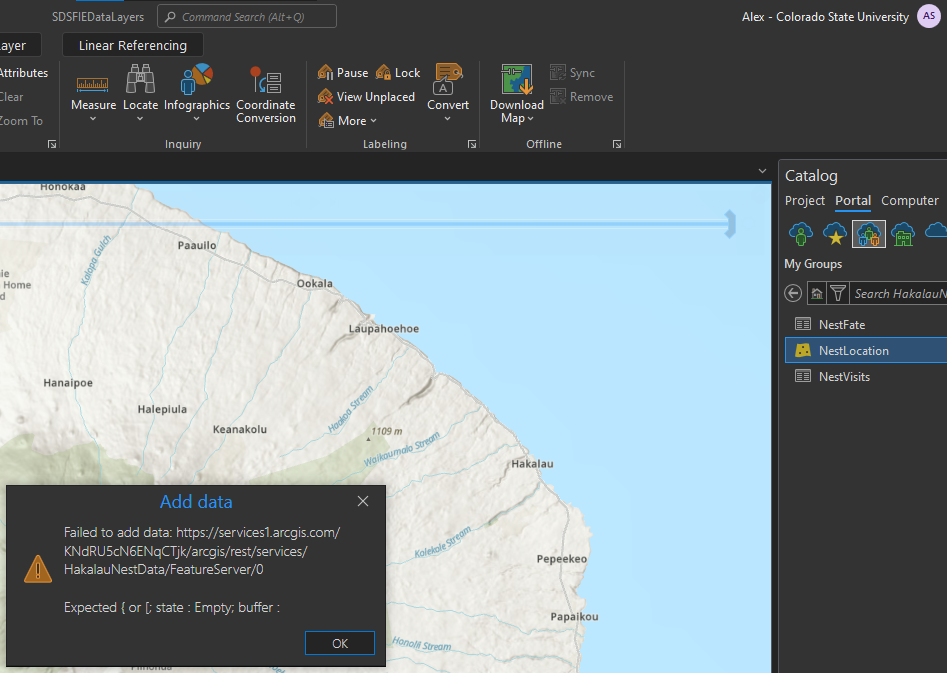Screen dimensions: 947x673
Task: Close the Add data error dialog
Action: (362, 501)
